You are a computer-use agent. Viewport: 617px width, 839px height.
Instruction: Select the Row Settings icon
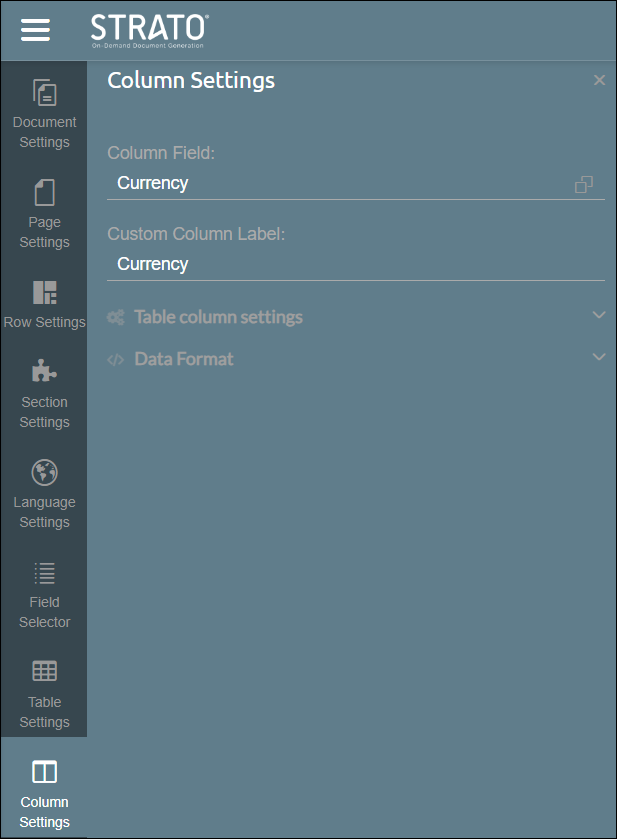[45, 292]
